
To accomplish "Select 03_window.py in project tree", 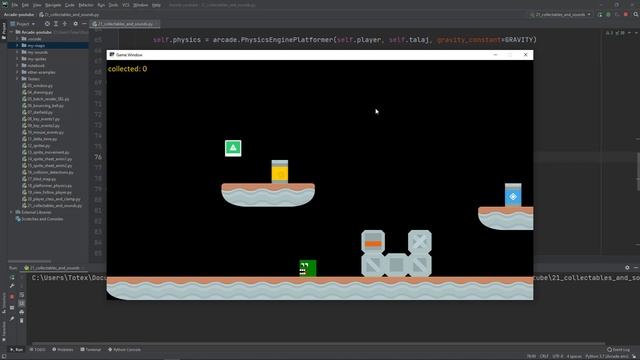I will [x=37, y=86].
